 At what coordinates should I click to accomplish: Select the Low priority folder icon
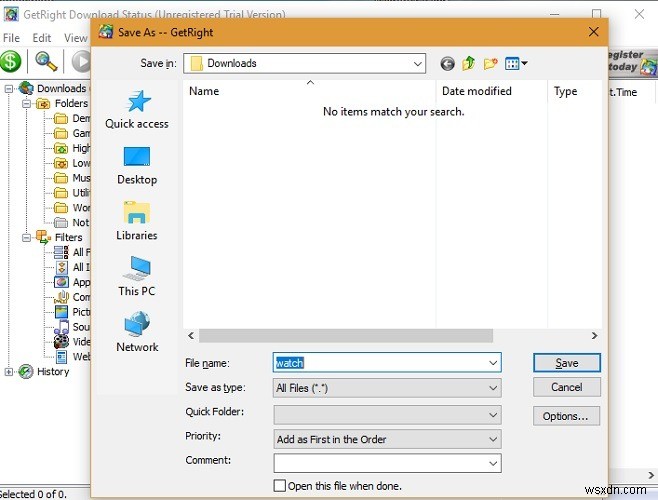(x=61, y=163)
